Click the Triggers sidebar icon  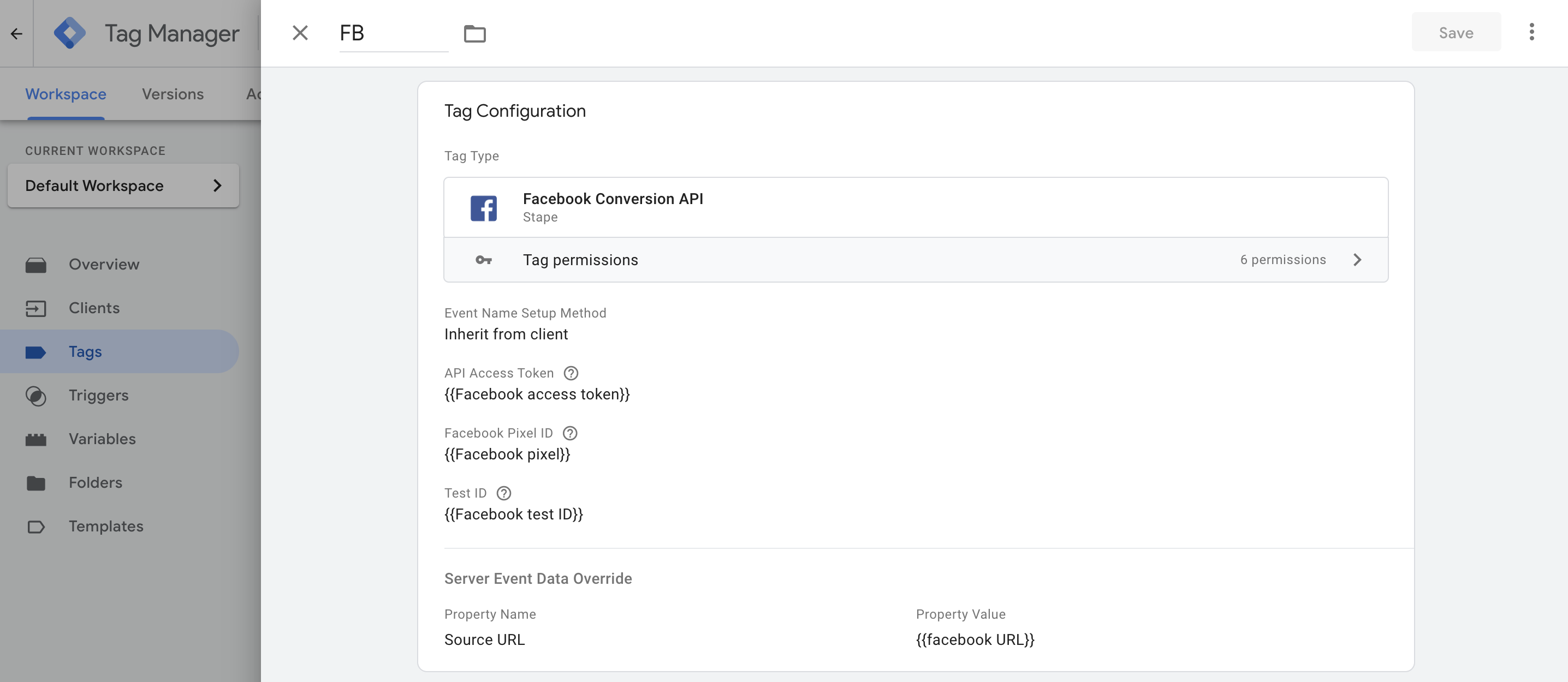[x=36, y=395]
